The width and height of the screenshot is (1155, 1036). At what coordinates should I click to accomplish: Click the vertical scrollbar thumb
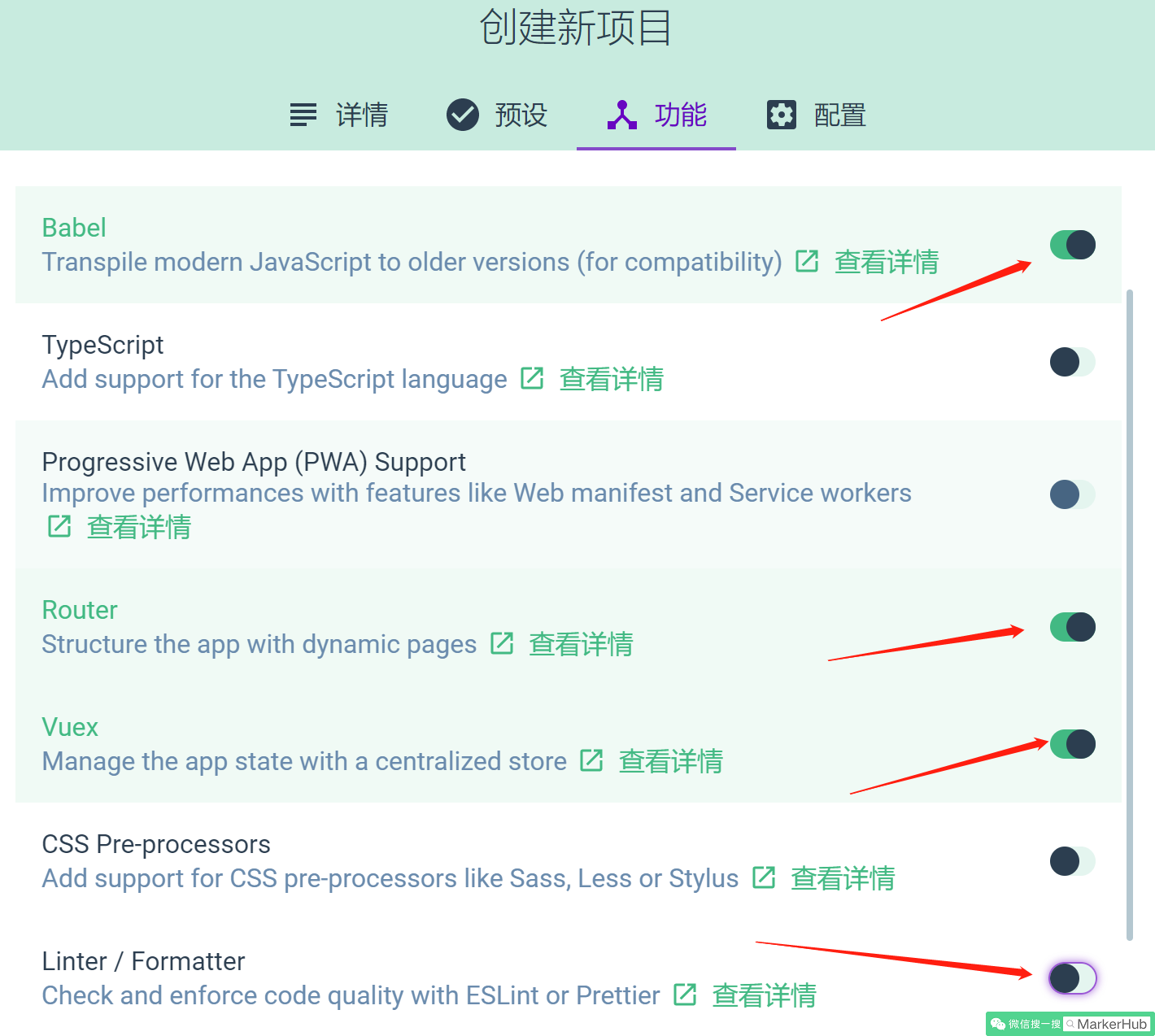1129,614
